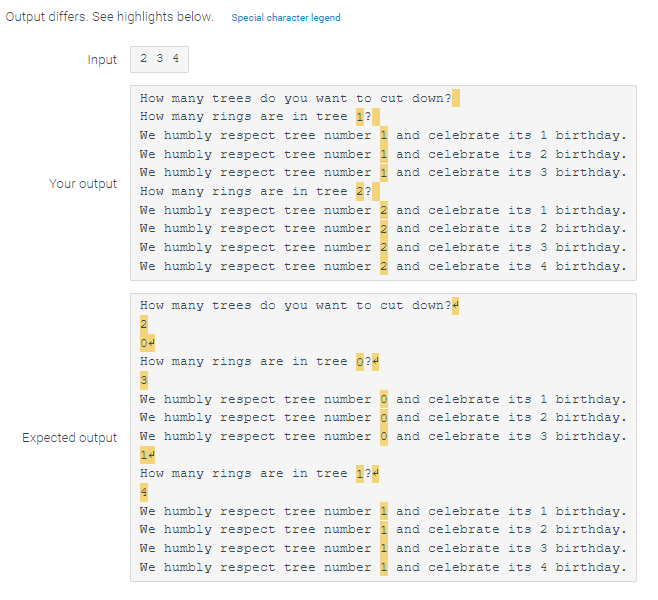Click the 'Your output' label

tap(83, 183)
